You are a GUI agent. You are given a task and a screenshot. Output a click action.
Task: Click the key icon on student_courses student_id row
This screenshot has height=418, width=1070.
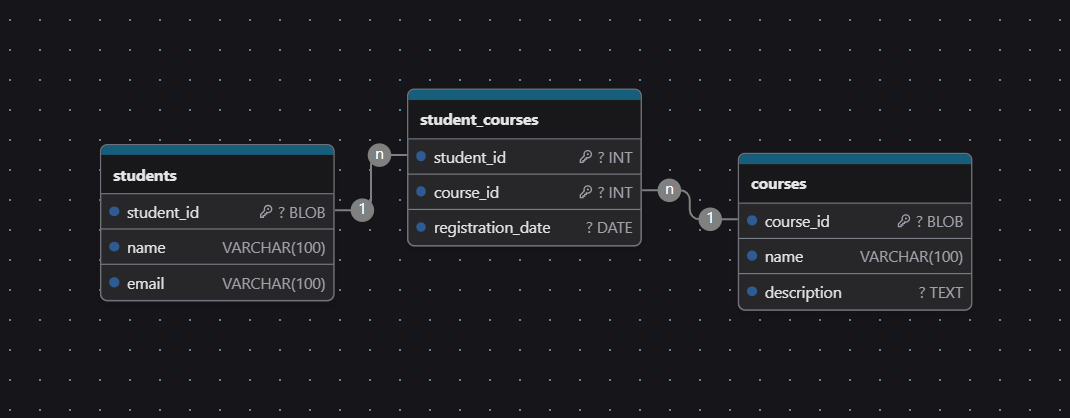point(585,157)
